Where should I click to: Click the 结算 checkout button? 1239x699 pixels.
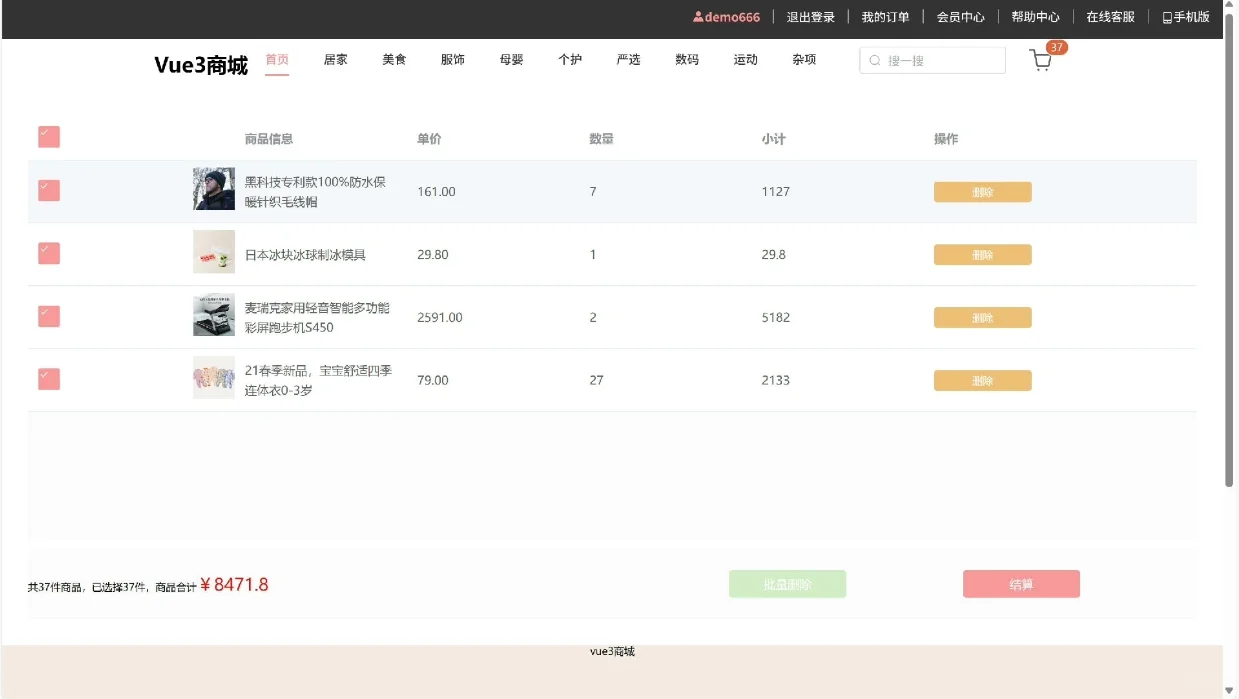click(1021, 583)
